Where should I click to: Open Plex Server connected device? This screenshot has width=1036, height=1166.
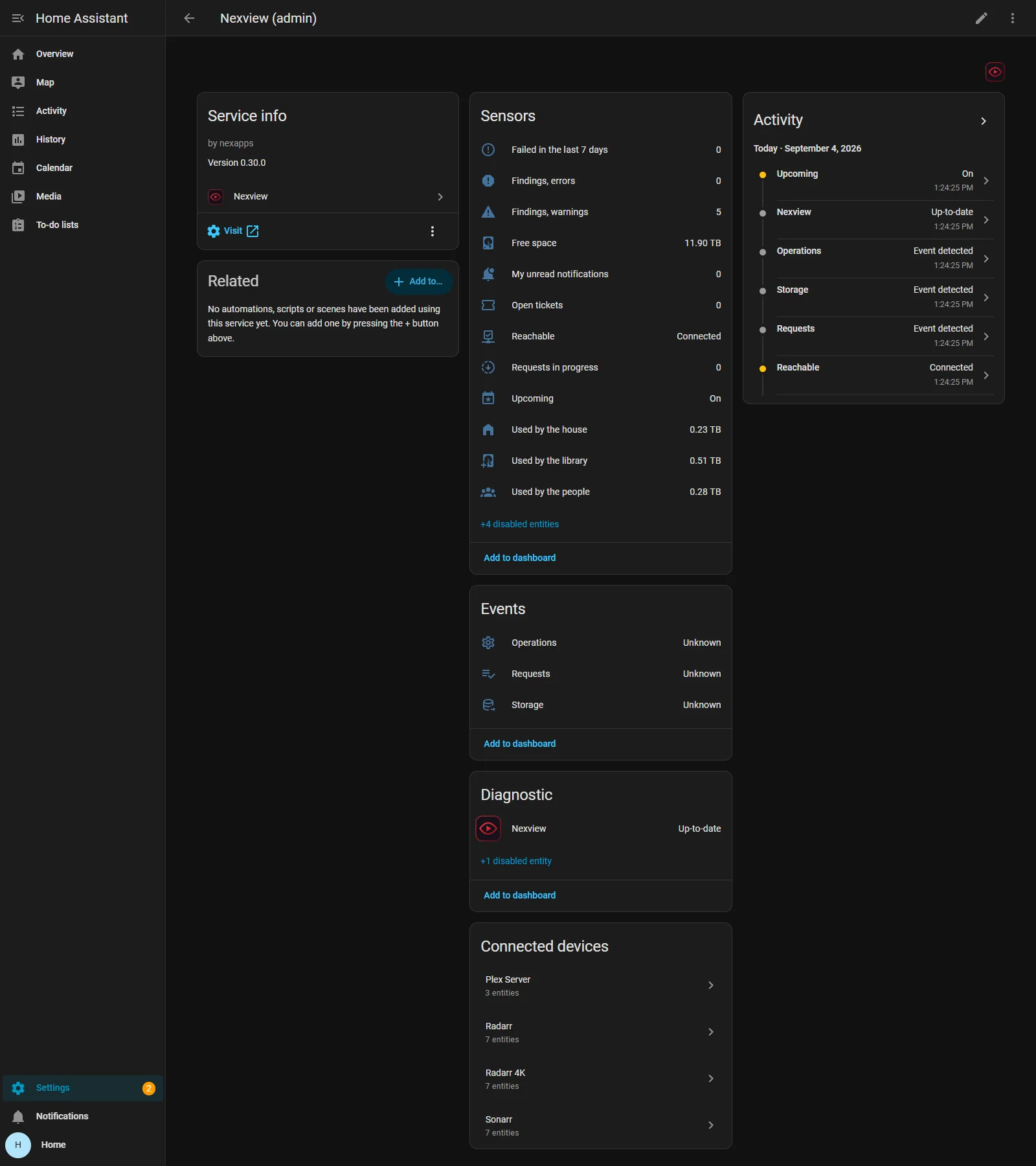(x=600, y=985)
